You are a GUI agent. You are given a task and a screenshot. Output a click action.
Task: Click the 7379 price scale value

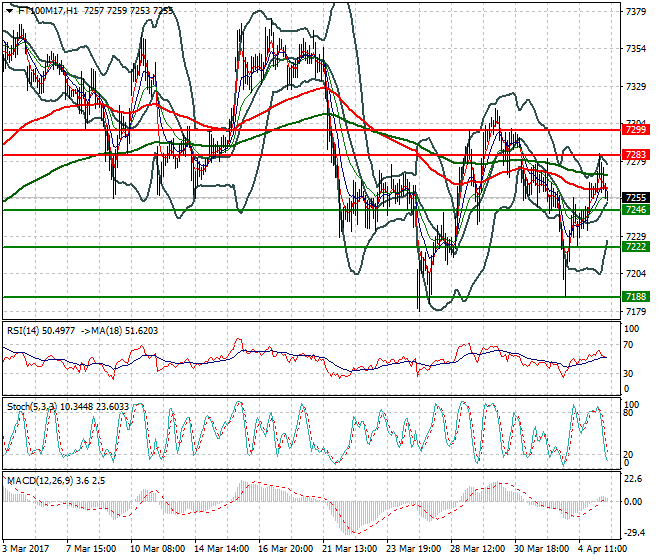(636, 12)
